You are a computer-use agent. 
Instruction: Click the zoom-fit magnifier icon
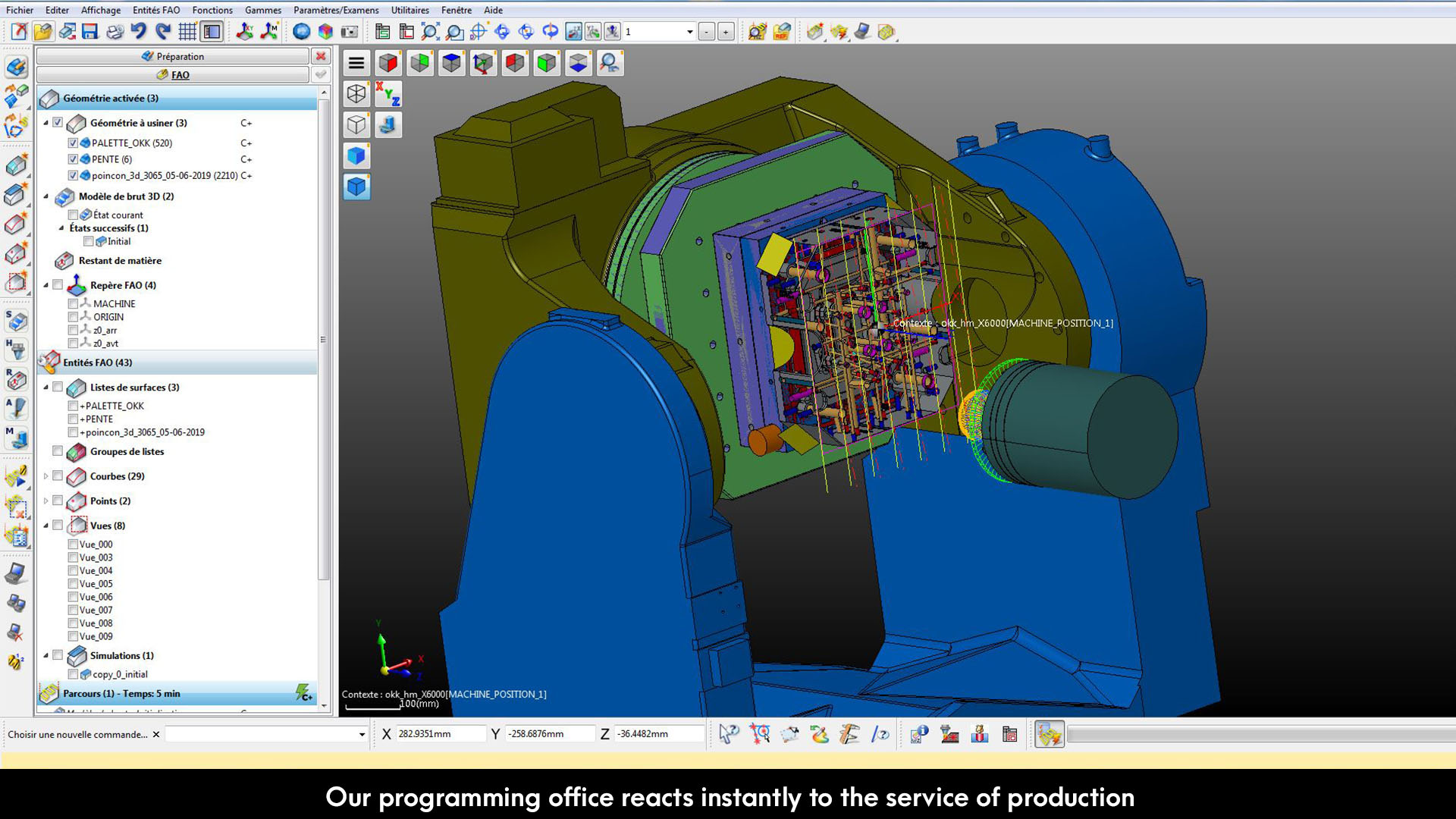point(430,32)
